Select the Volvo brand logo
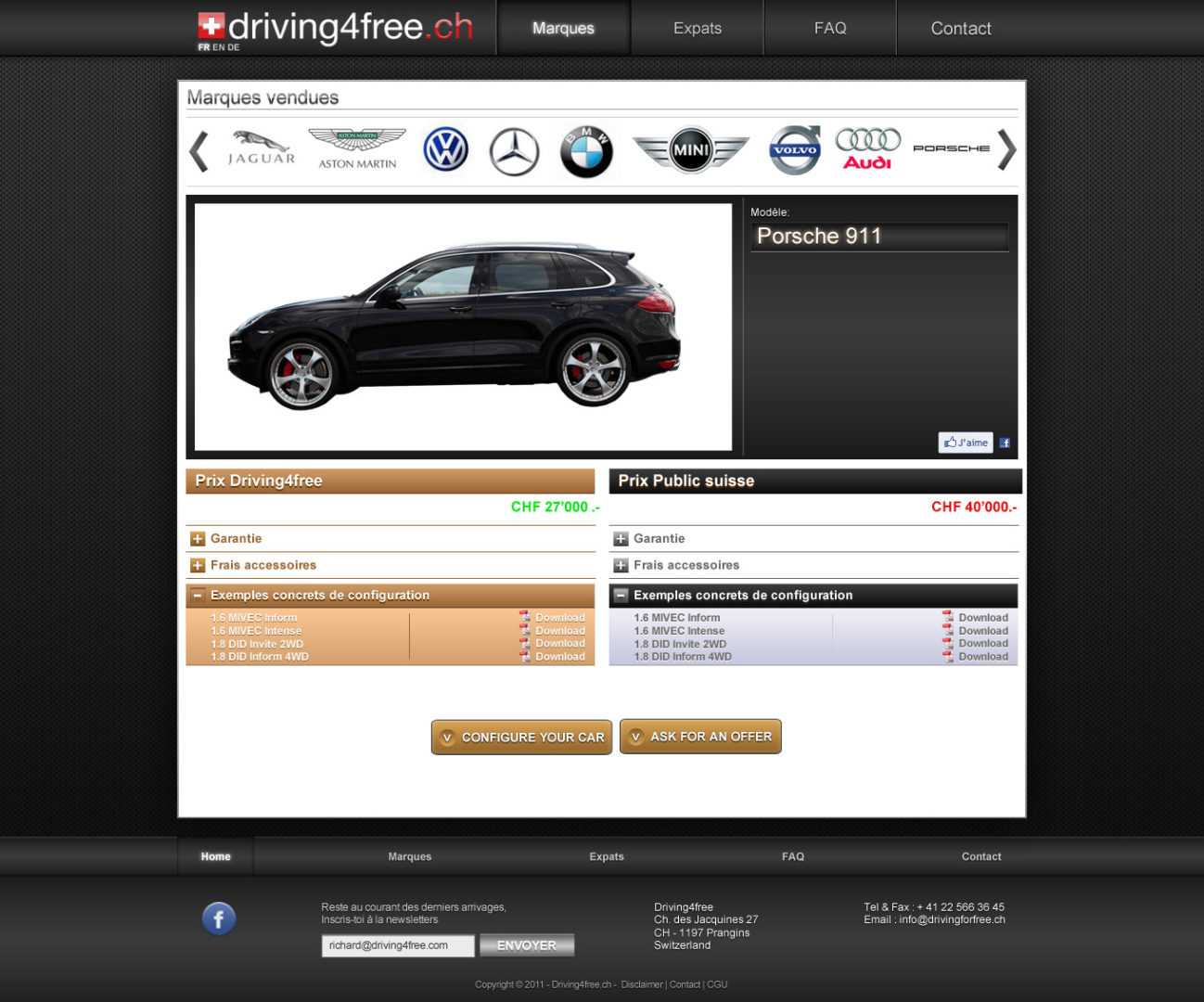Screen dimensions: 1204x1002 [795, 149]
